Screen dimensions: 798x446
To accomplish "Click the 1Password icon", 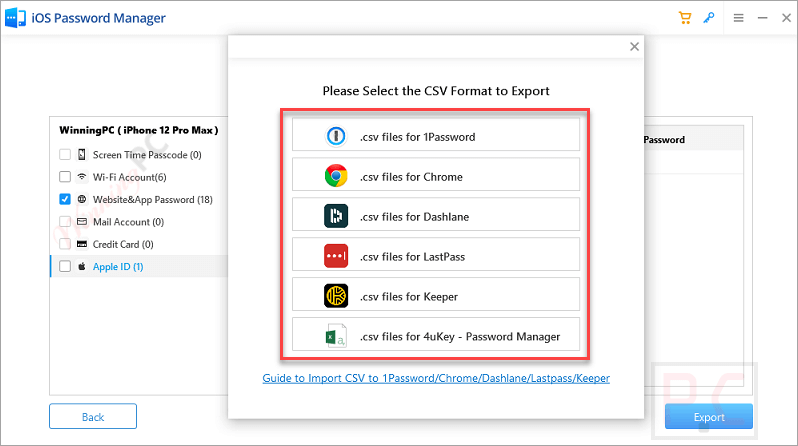I will 336,136.
